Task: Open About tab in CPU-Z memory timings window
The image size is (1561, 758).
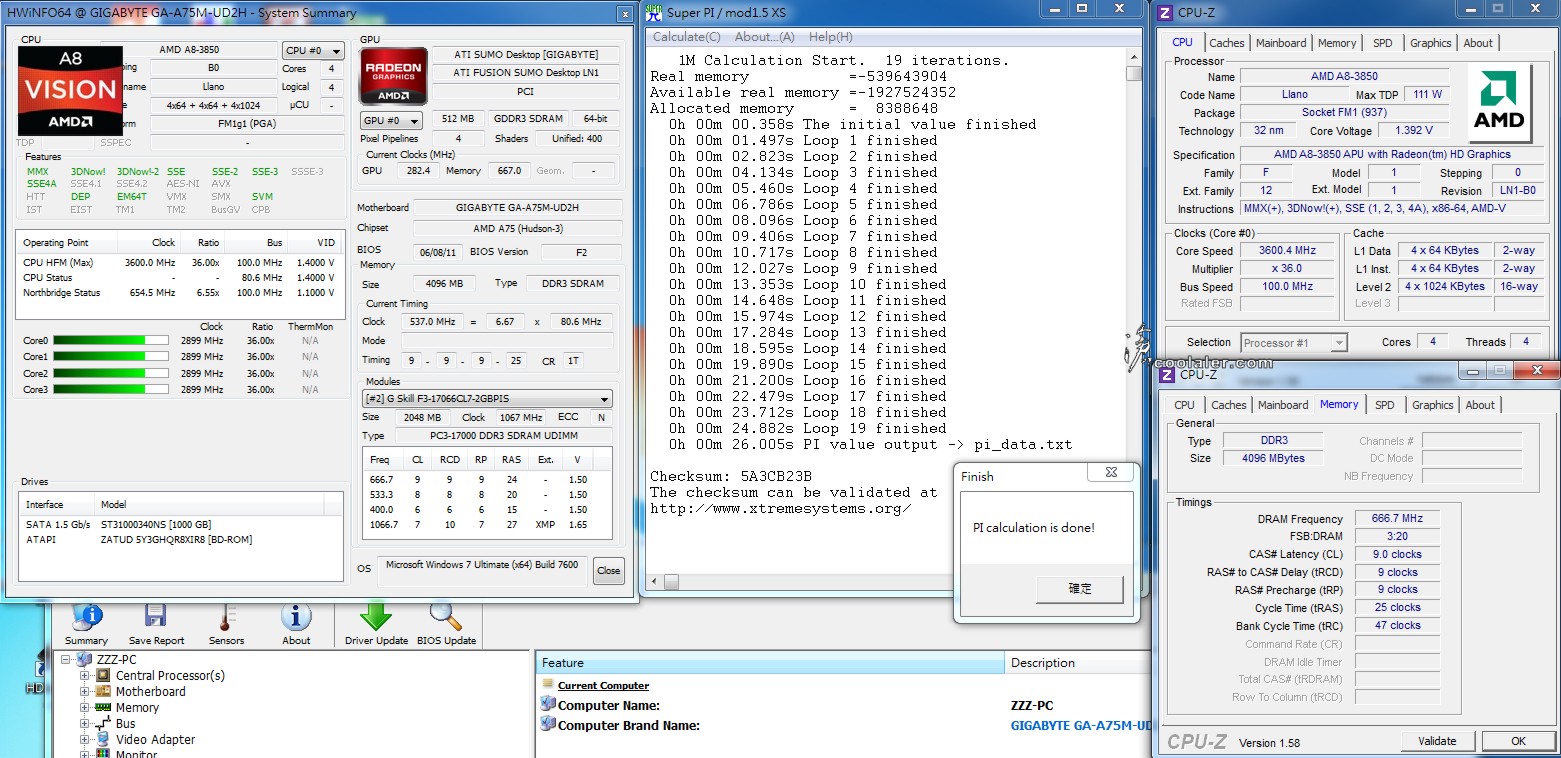Action: tap(1481, 405)
